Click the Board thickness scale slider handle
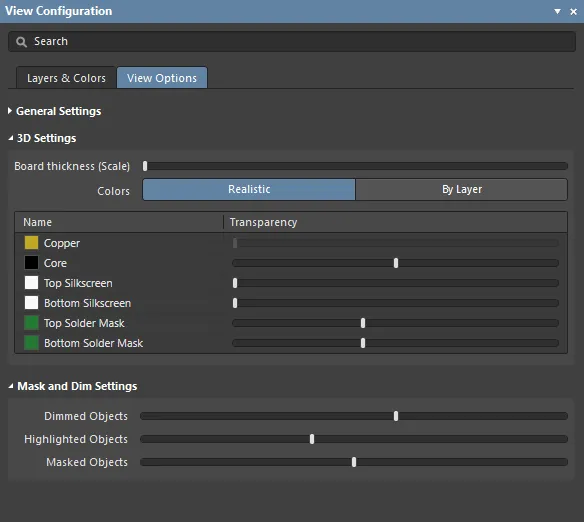584x522 pixels. coord(145,166)
